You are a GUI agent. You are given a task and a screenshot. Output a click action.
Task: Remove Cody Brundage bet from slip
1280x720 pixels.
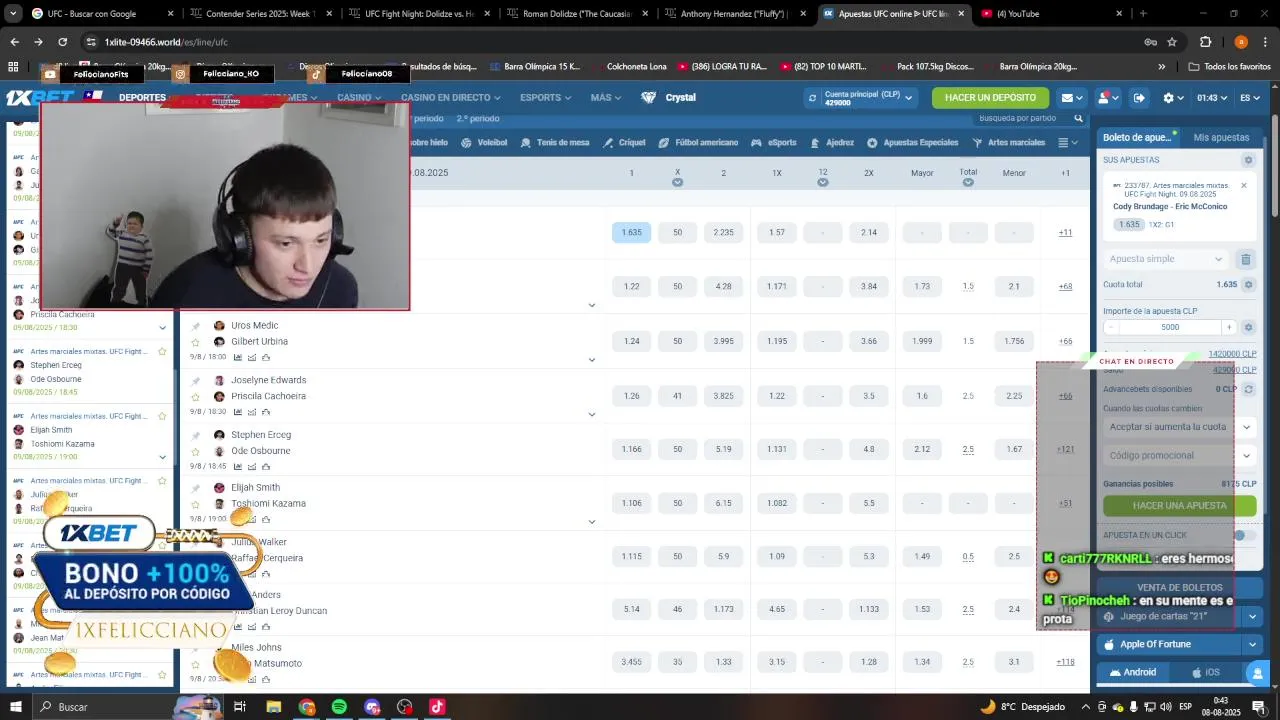(1243, 186)
